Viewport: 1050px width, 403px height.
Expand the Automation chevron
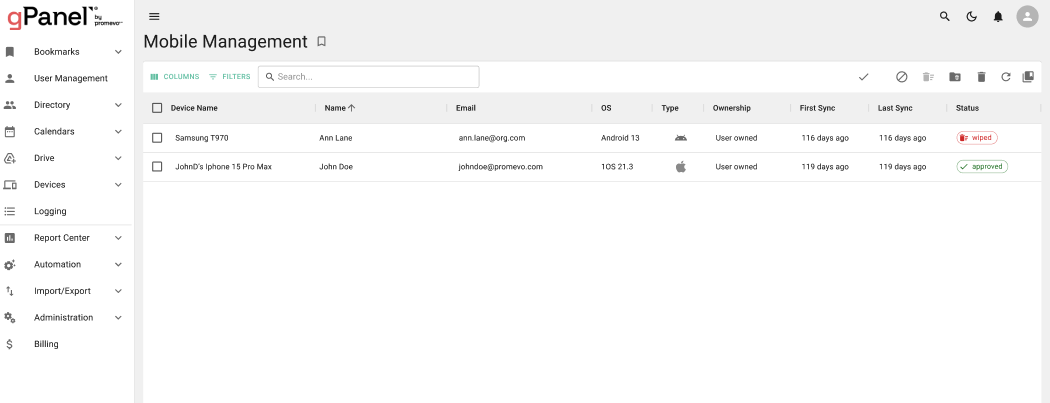click(119, 264)
